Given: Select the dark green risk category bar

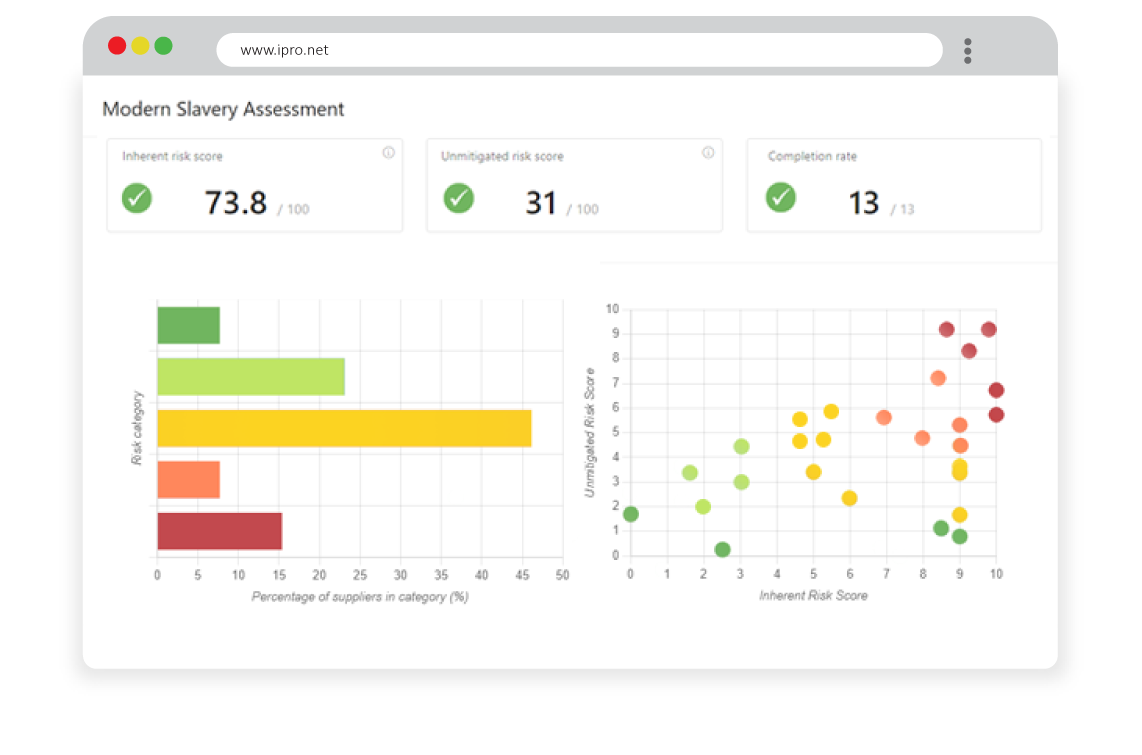Looking at the screenshot, I should [189, 325].
